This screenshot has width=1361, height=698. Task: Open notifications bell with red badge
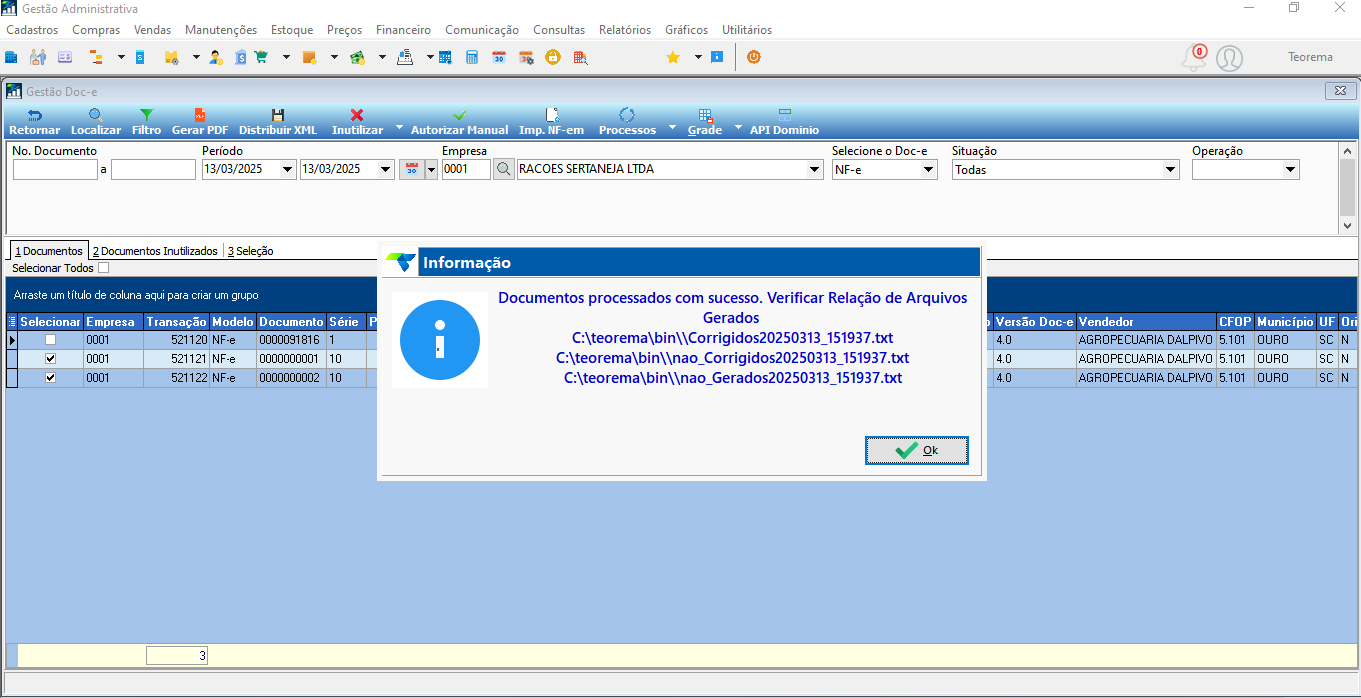[x=1194, y=57]
